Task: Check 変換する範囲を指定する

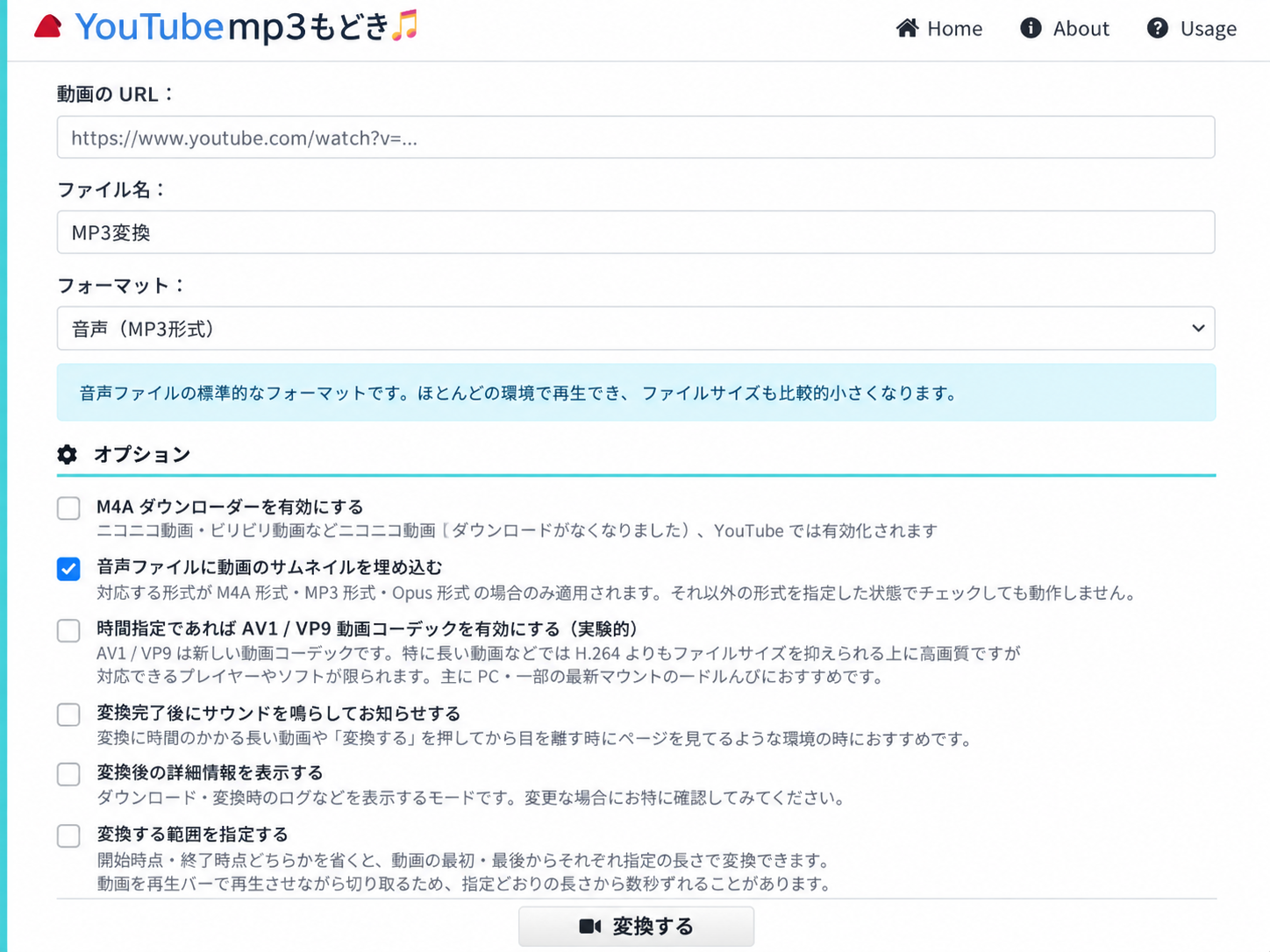Action: pyautogui.click(x=68, y=835)
